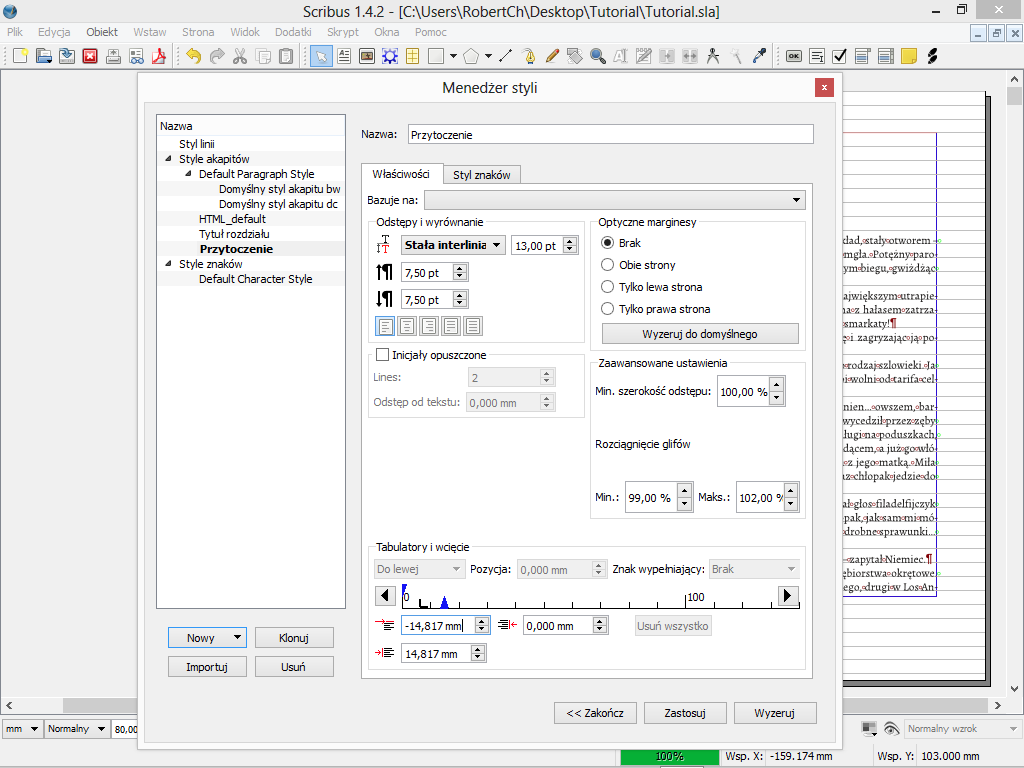Click the Klonuj button

tap(293, 638)
